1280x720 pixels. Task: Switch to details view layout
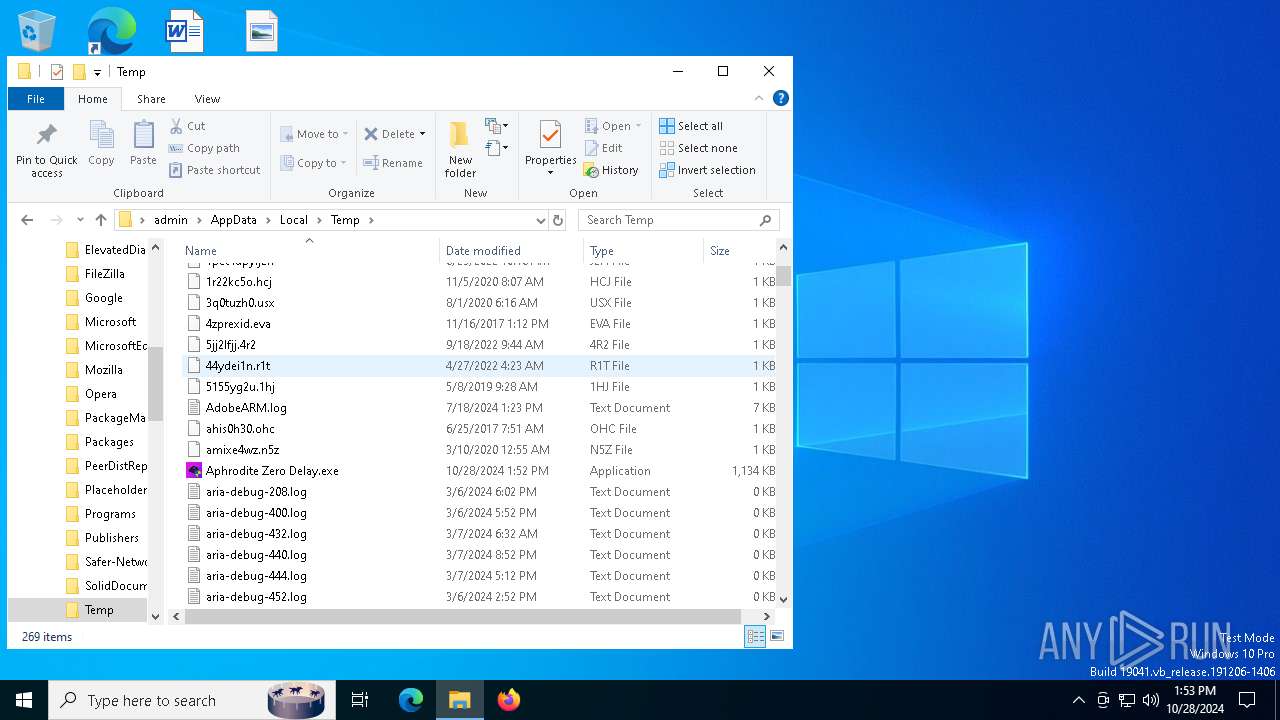pyautogui.click(x=756, y=636)
